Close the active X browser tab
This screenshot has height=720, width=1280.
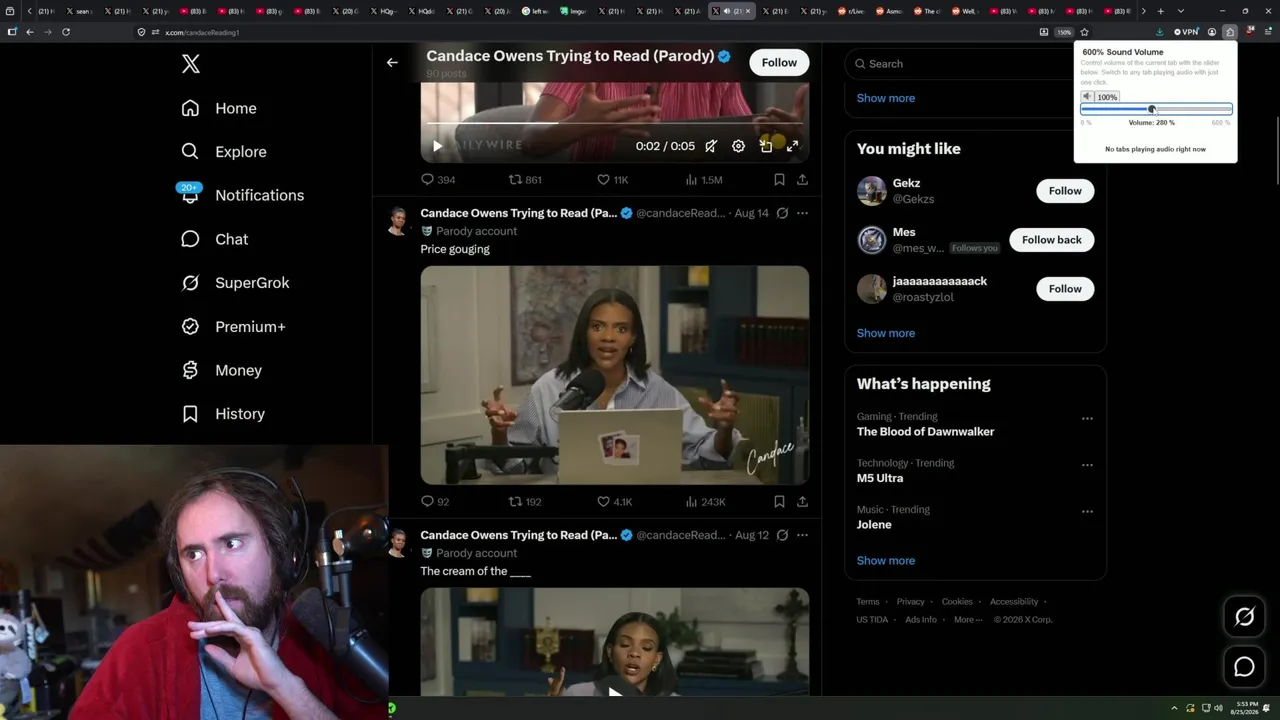pos(748,11)
